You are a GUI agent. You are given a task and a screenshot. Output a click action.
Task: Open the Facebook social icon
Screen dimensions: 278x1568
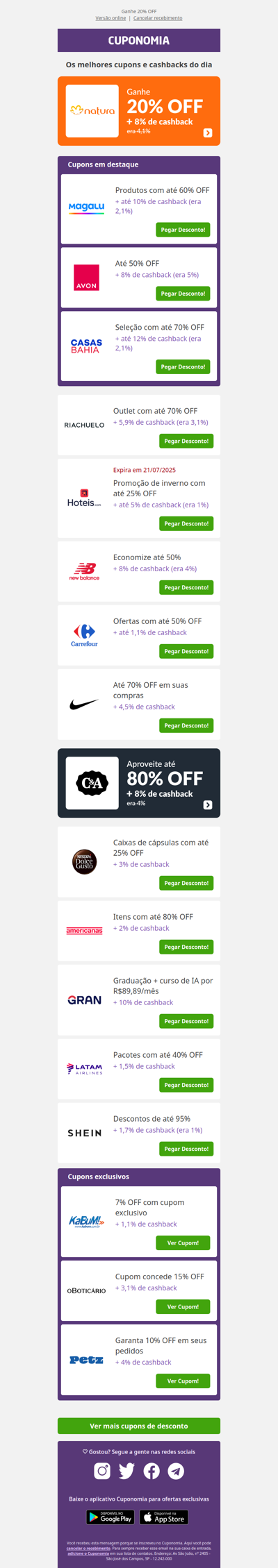tap(152, 1471)
